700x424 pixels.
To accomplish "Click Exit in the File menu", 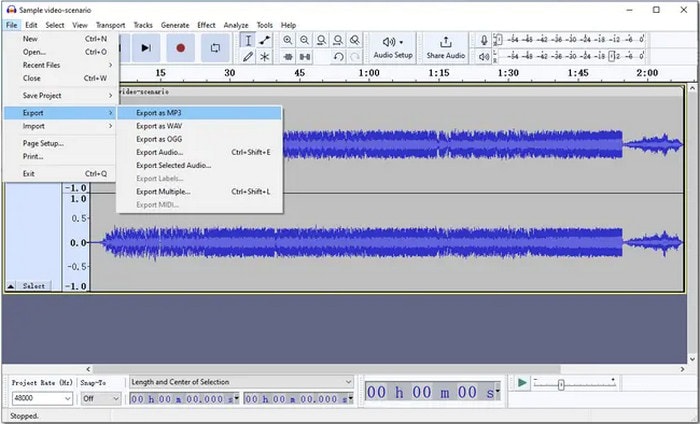I will (61, 174).
